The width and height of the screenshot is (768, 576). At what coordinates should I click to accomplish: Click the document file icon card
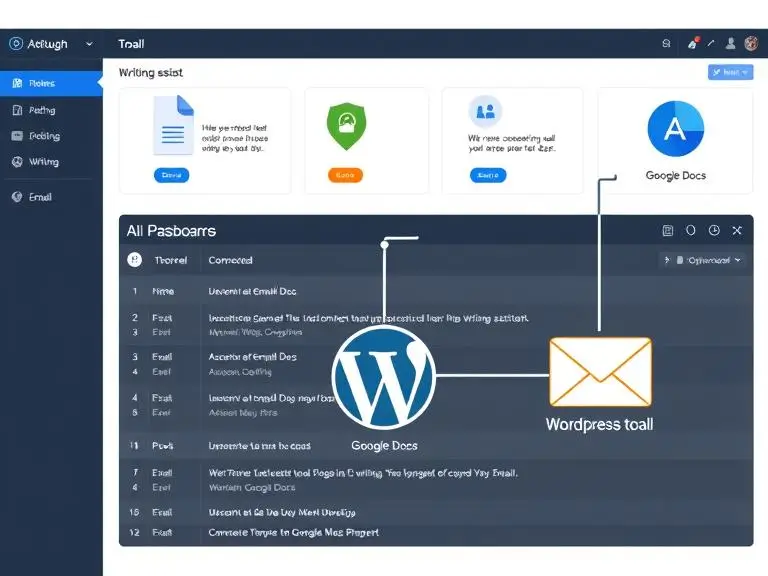pos(173,125)
